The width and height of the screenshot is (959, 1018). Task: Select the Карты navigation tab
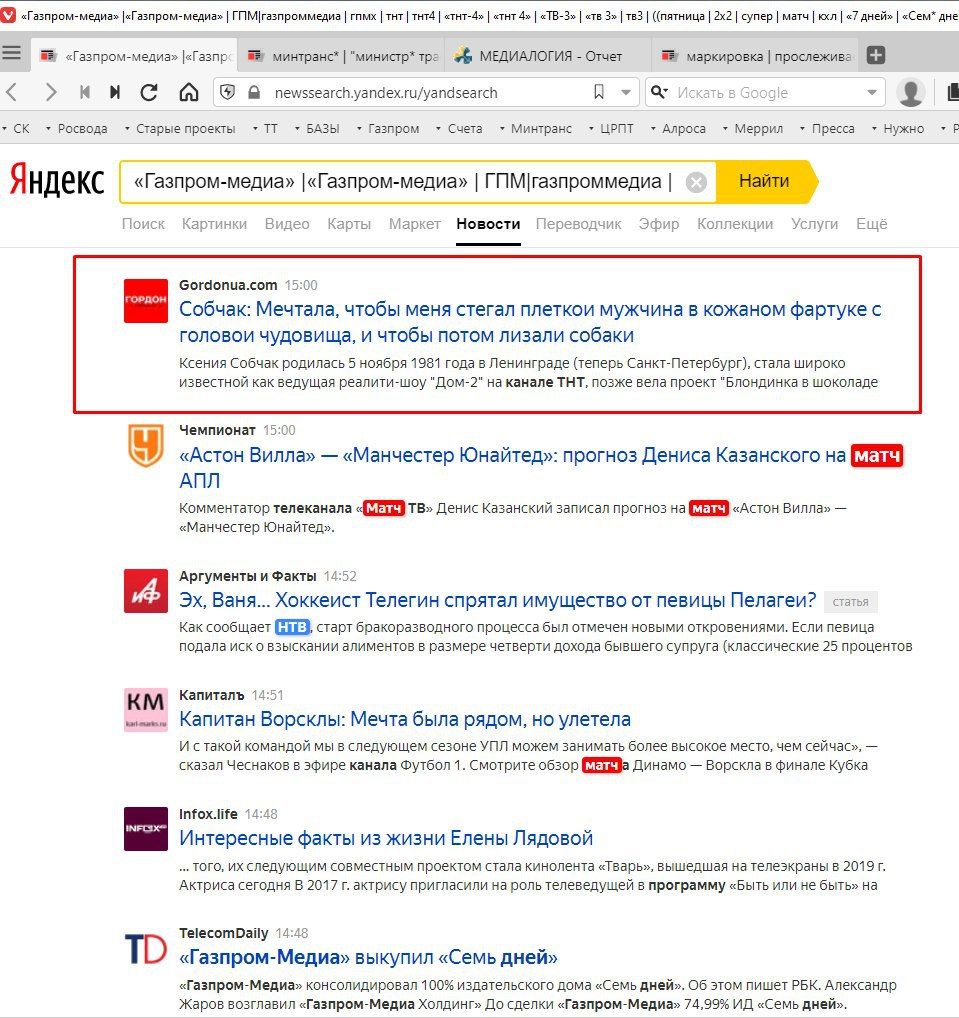(349, 224)
